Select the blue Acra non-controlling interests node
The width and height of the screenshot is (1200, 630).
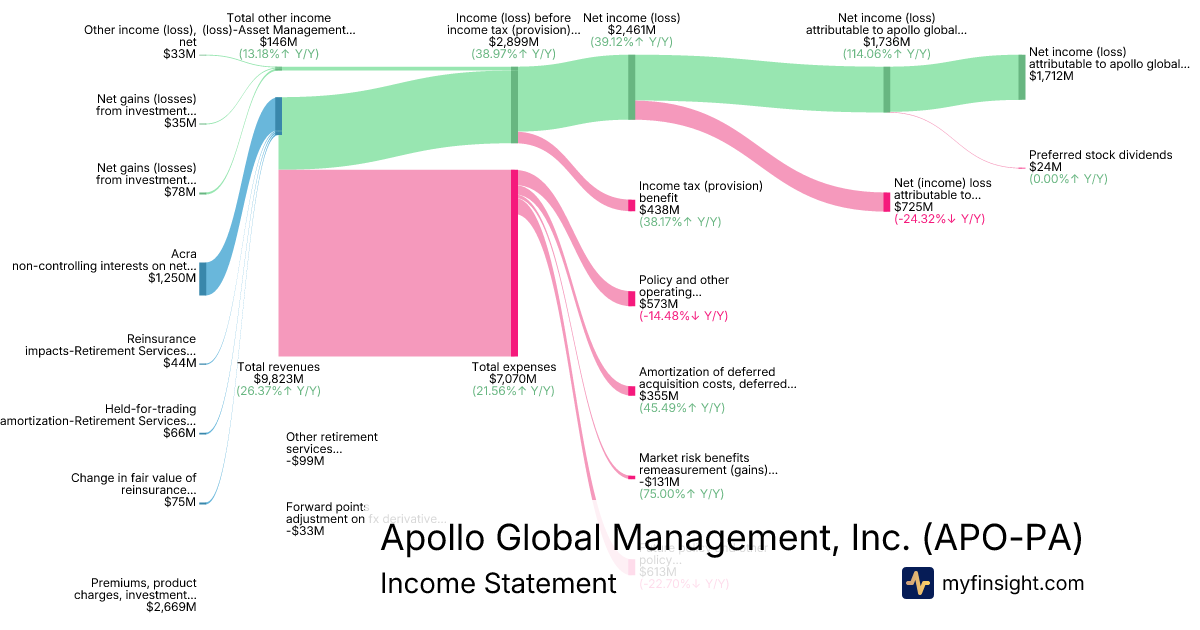tap(203, 278)
